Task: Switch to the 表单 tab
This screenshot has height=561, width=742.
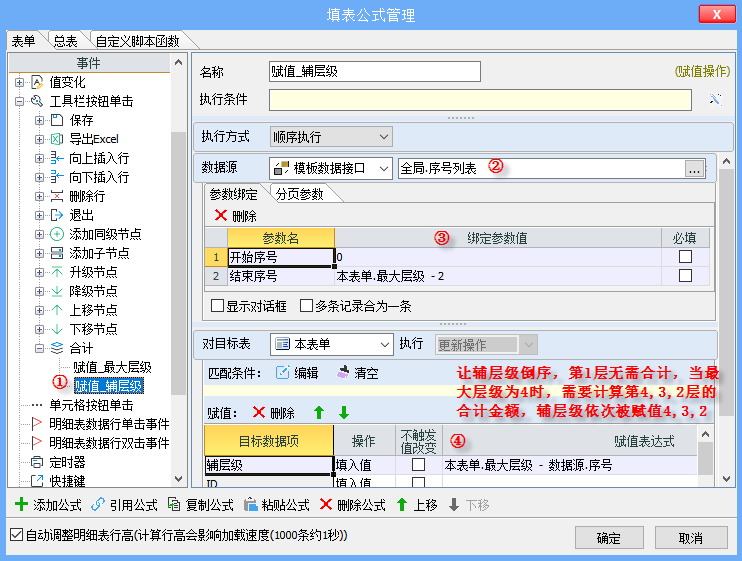Action: (x=24, y=41)
